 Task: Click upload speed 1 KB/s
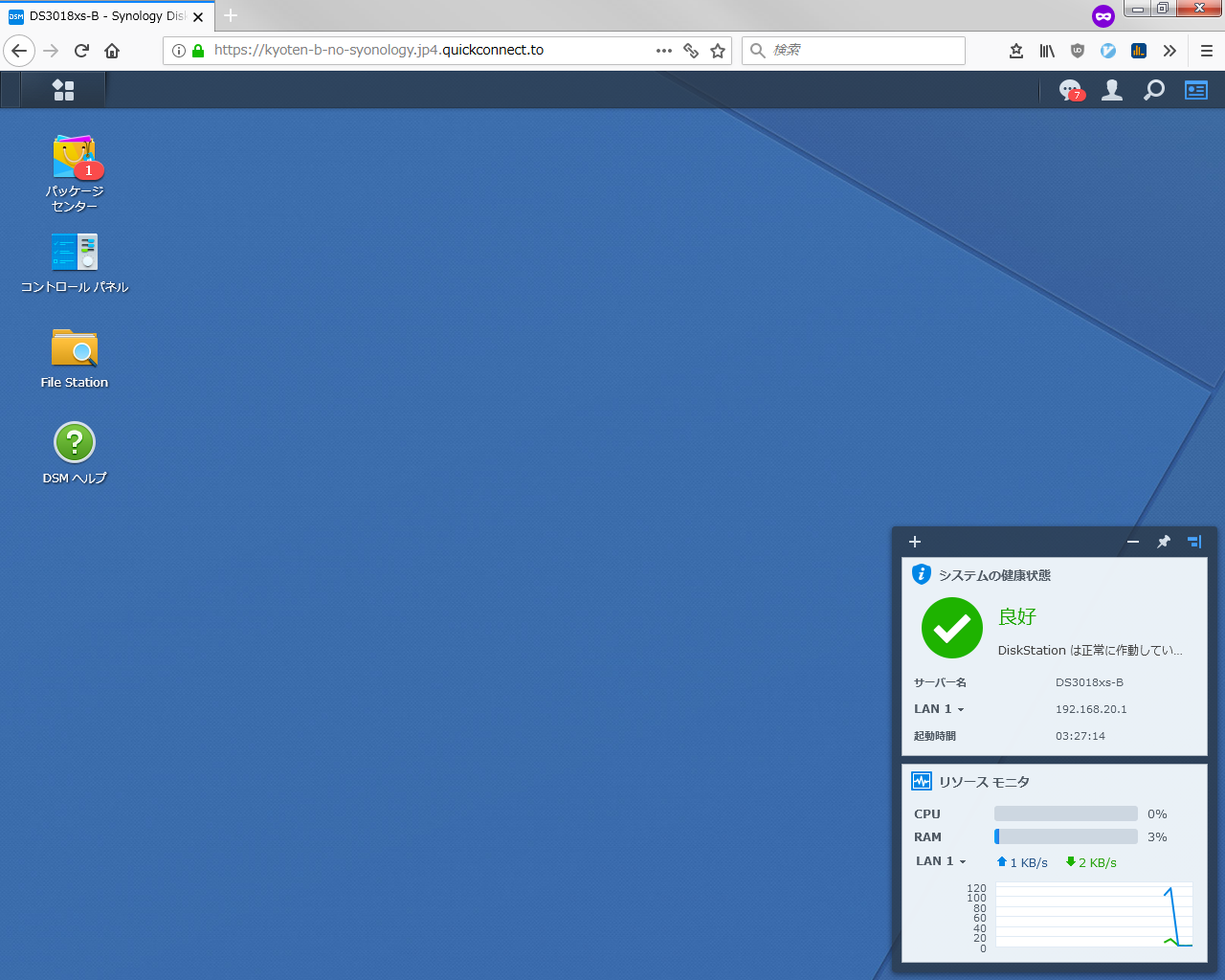click(1022, 862)
